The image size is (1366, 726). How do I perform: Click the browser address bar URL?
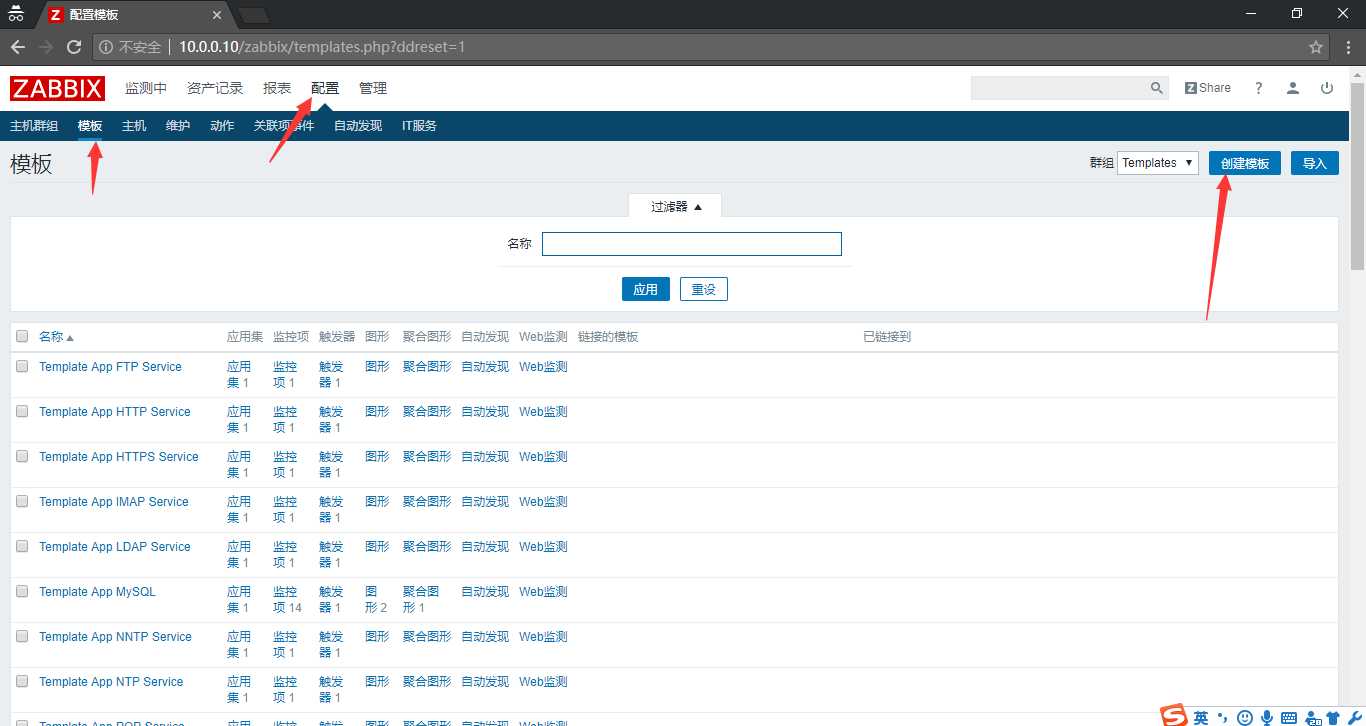[322, 47]
